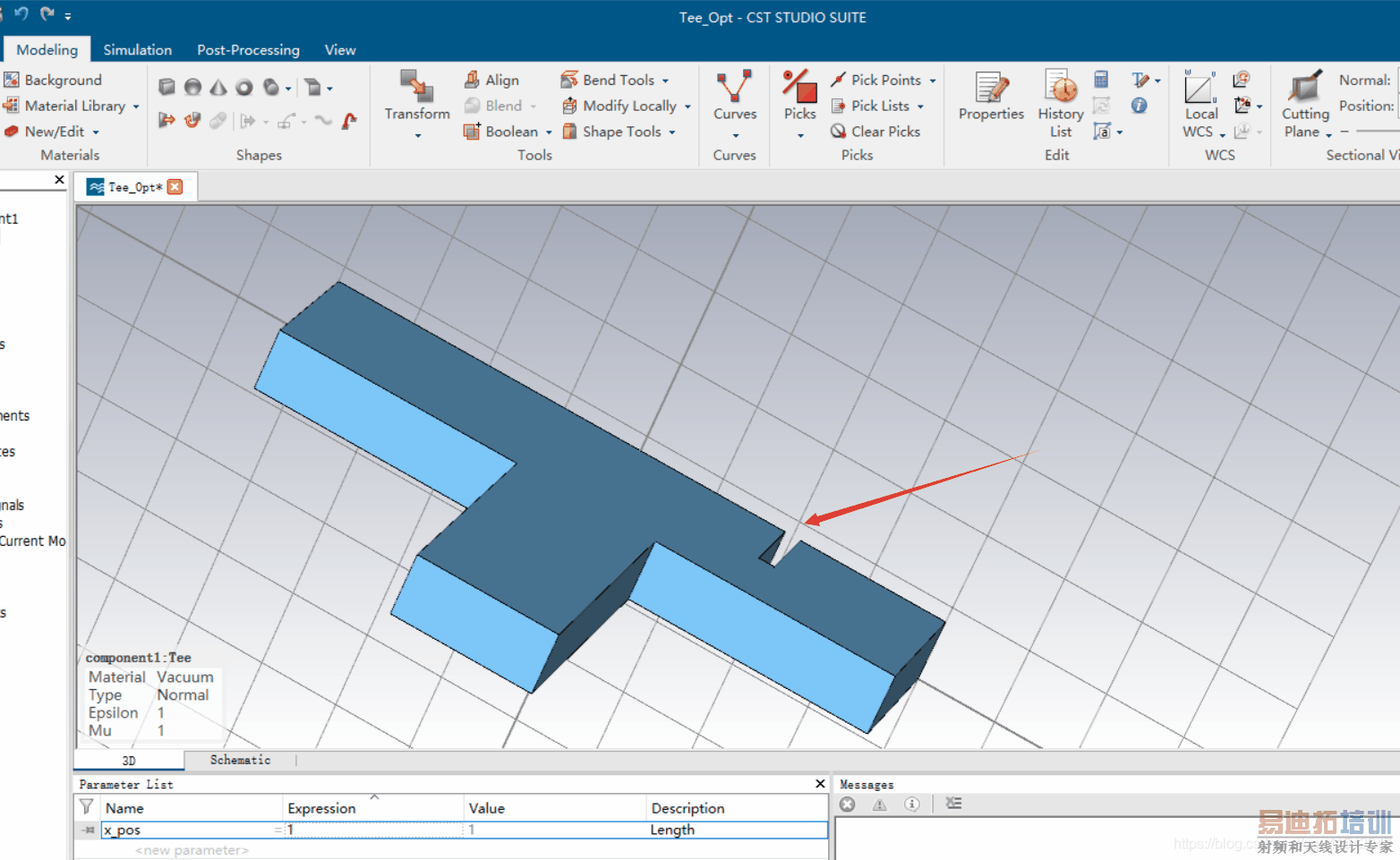Expand the cylinder shapes dropdown arrow

pyautogui.click(x=288, y=88)
